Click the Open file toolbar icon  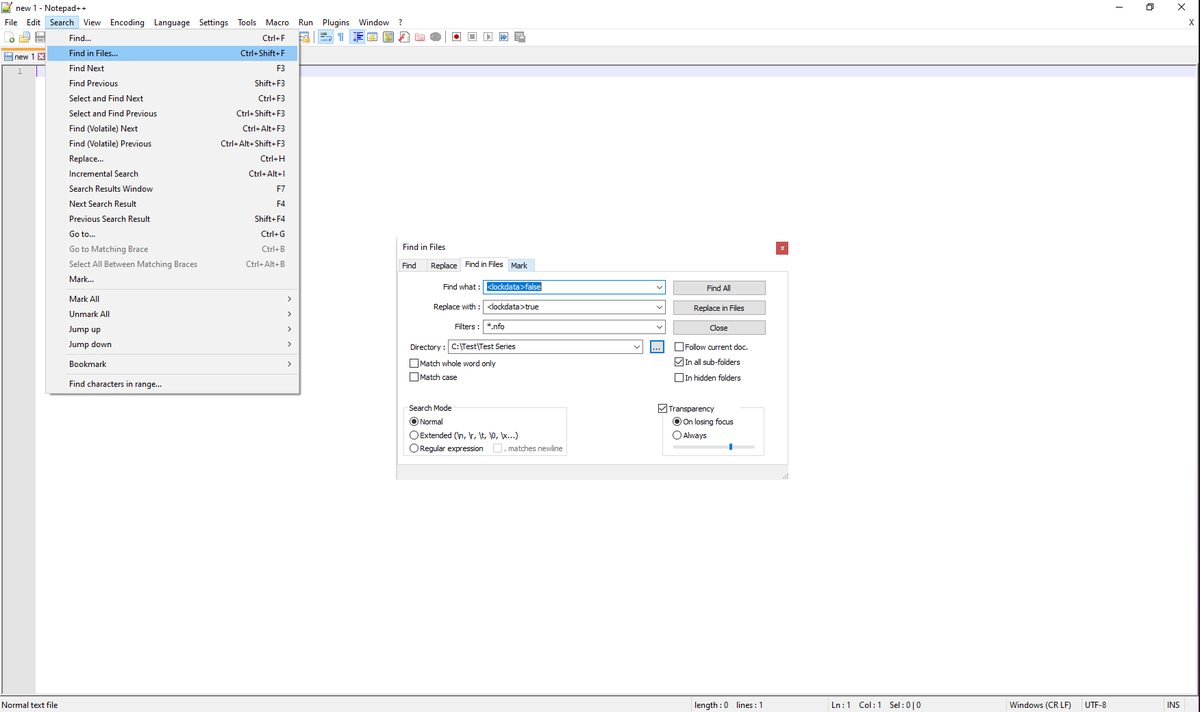pos(24,37)
